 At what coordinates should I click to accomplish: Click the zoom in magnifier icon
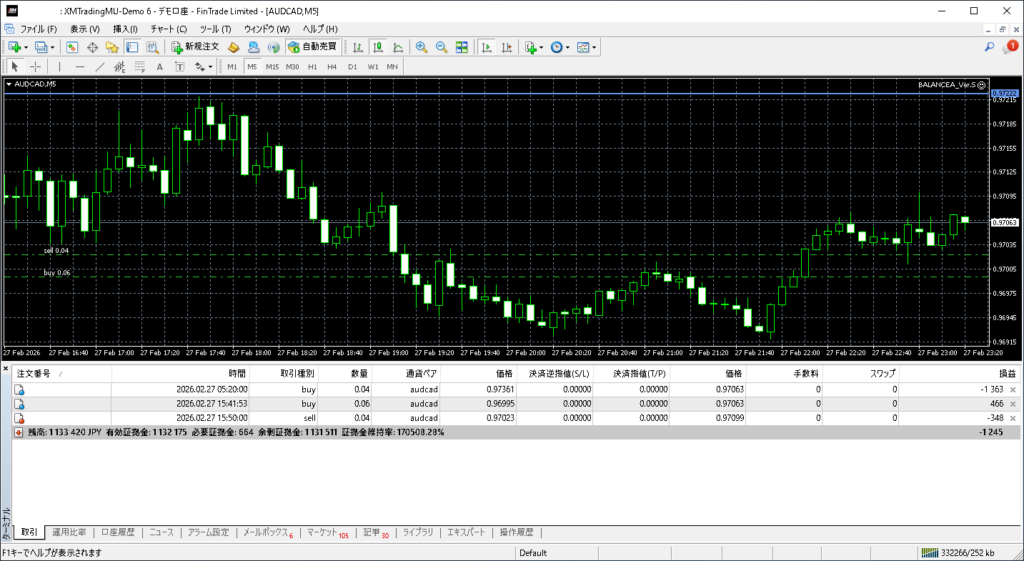422,47
